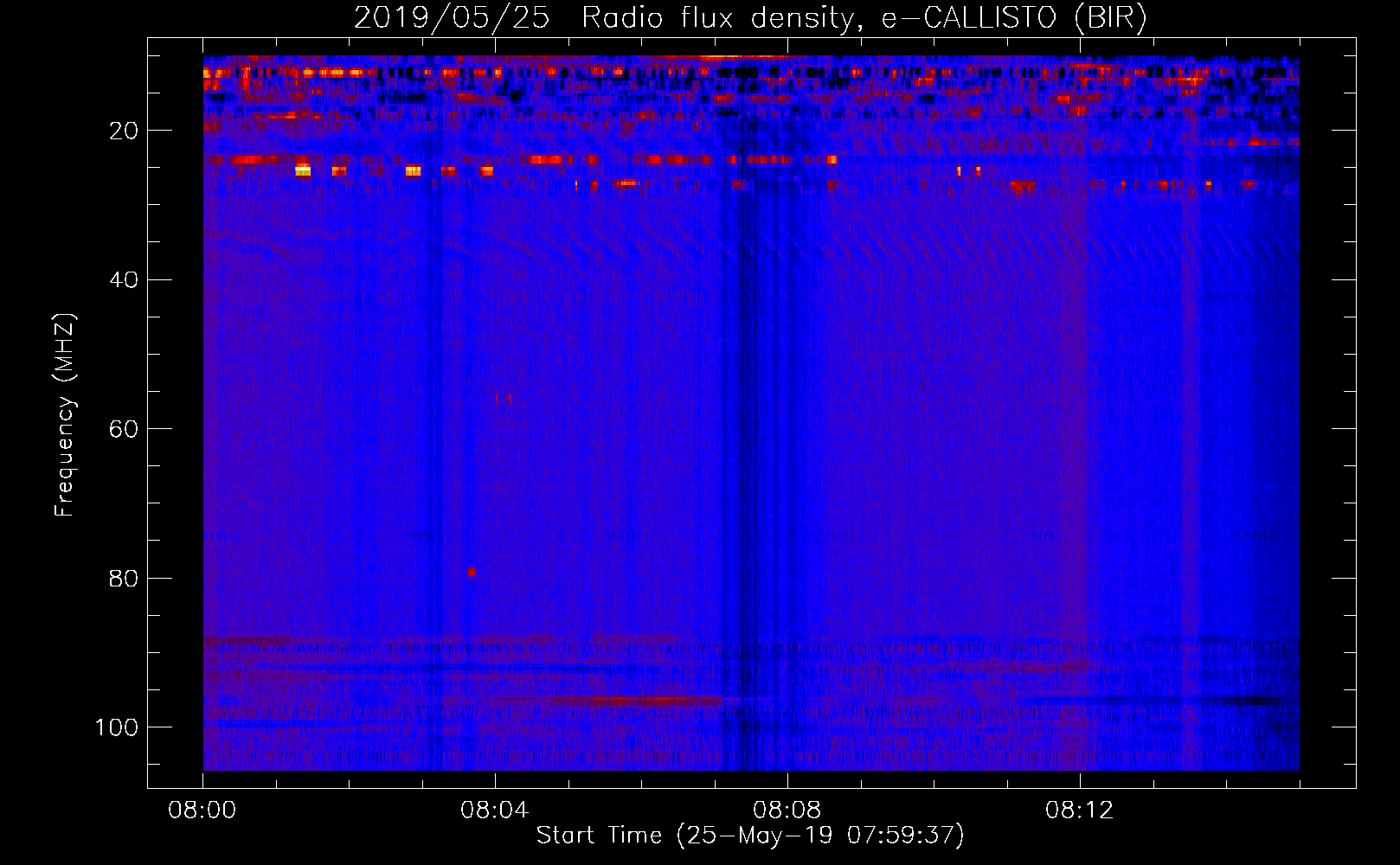Select the 'Frequency (MHZ)' y-axis label
Image resolution: width=1400 pixels, height=865 pixels.
coord(65,414)
